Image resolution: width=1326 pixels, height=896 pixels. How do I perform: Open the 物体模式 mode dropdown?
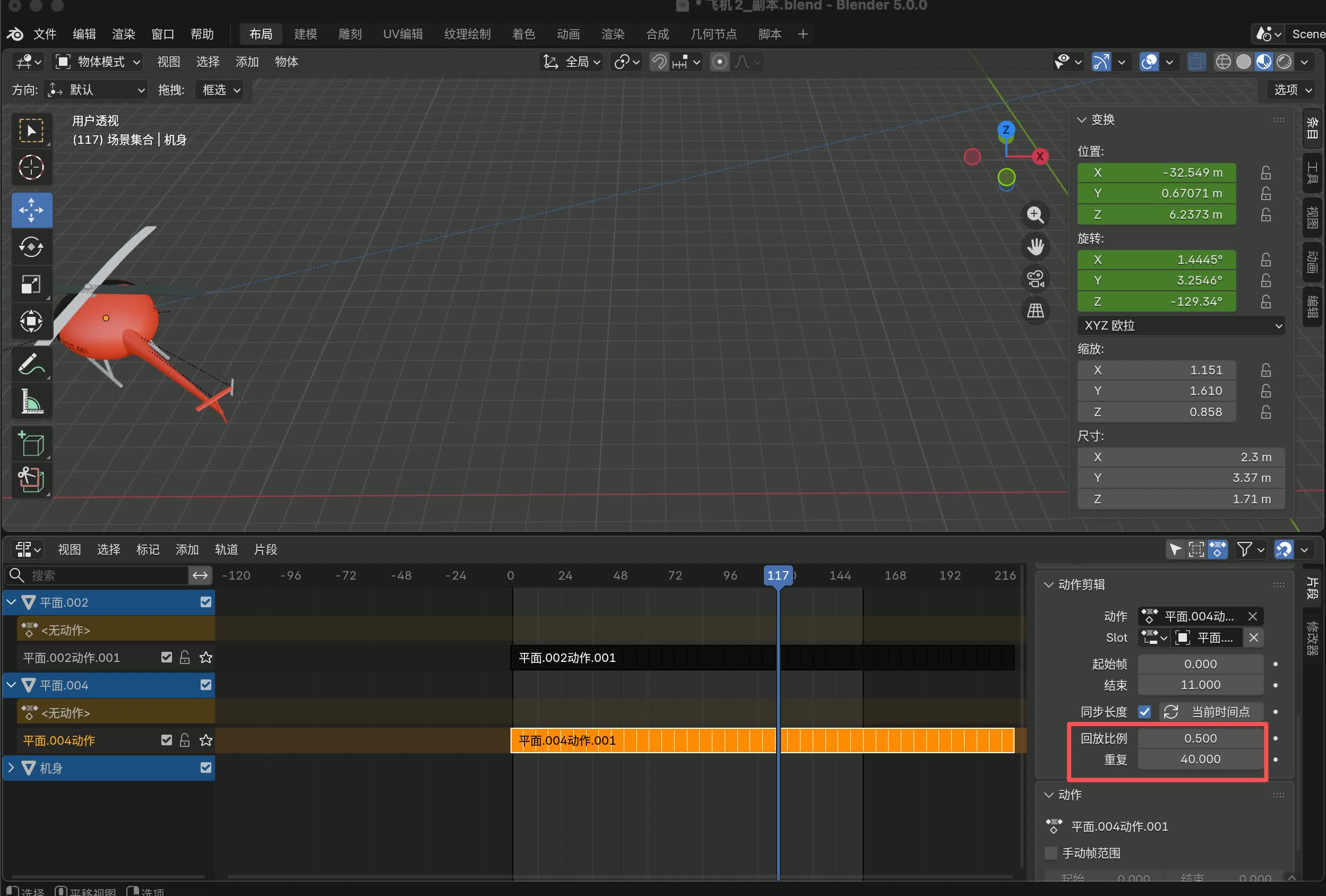[x=97, y=62]
